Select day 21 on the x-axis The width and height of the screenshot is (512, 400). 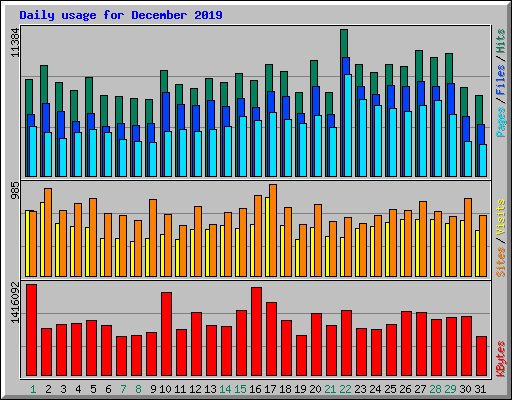[x=330, y=389]
